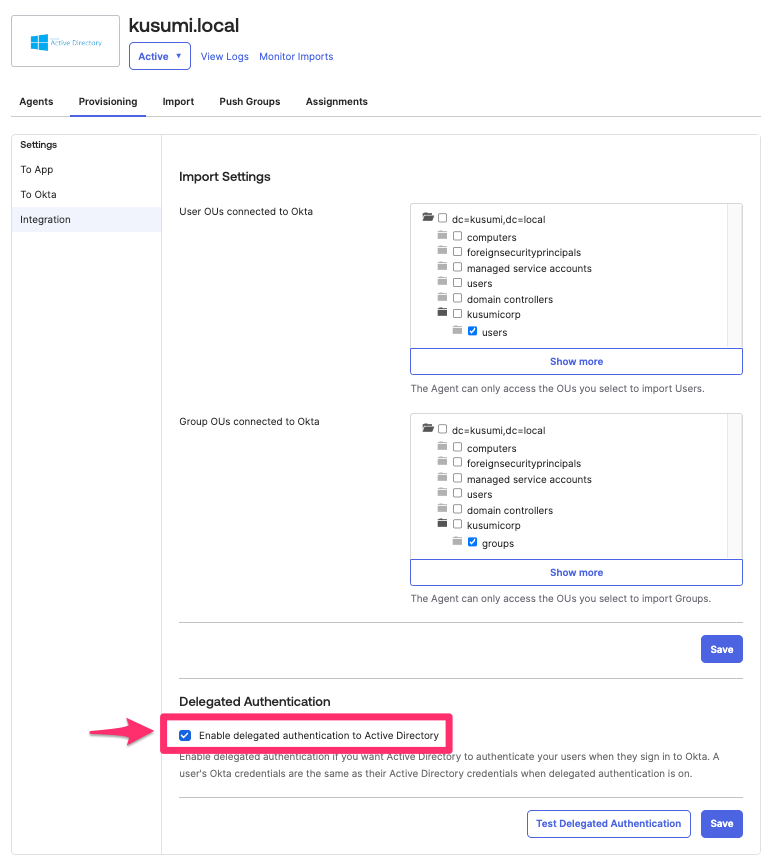Click the folder icon next to managed service accounts

pos(442,268)
